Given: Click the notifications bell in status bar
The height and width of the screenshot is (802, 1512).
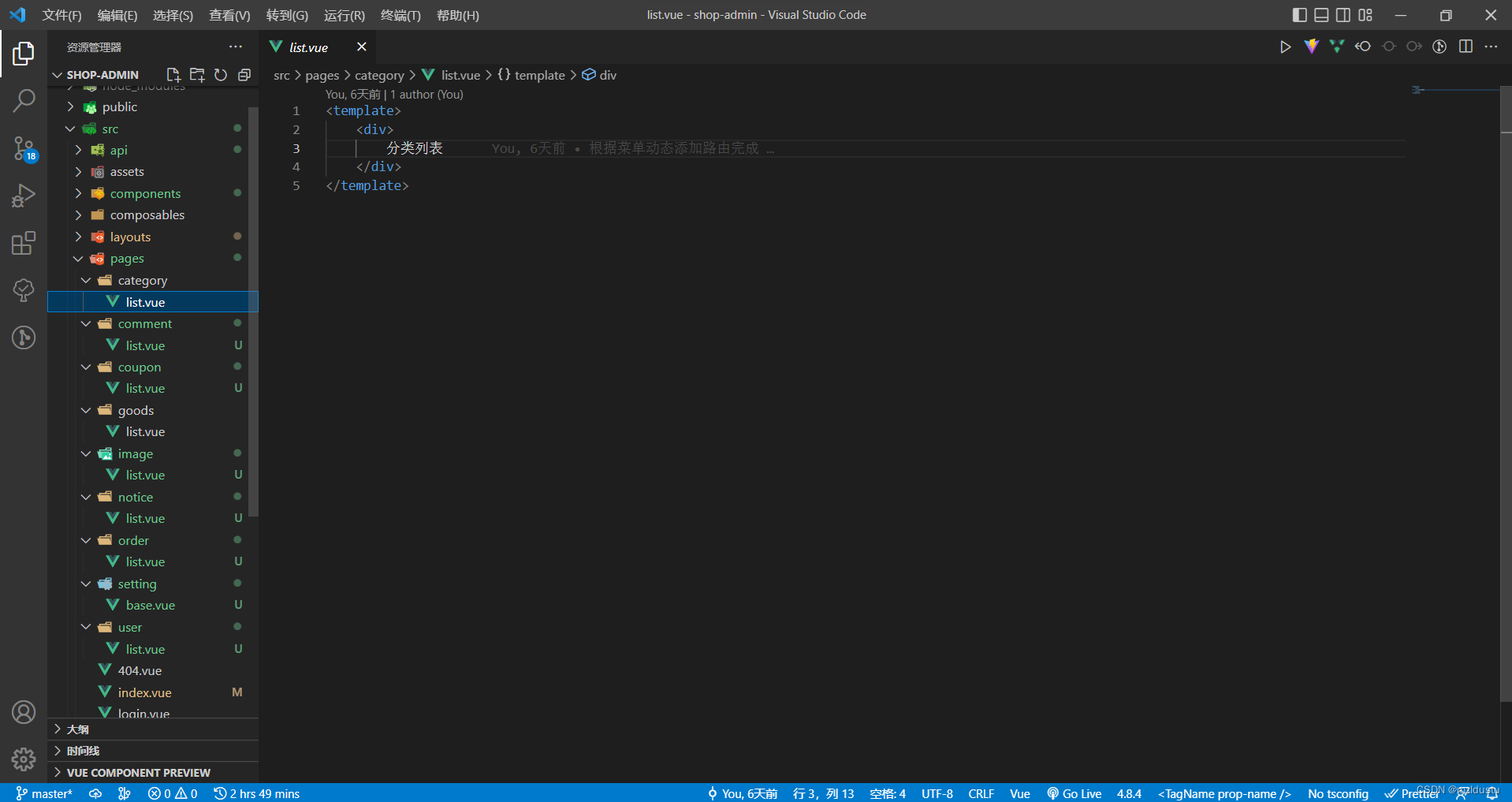Looking at the screenshot, I should tap(1492, 793).
